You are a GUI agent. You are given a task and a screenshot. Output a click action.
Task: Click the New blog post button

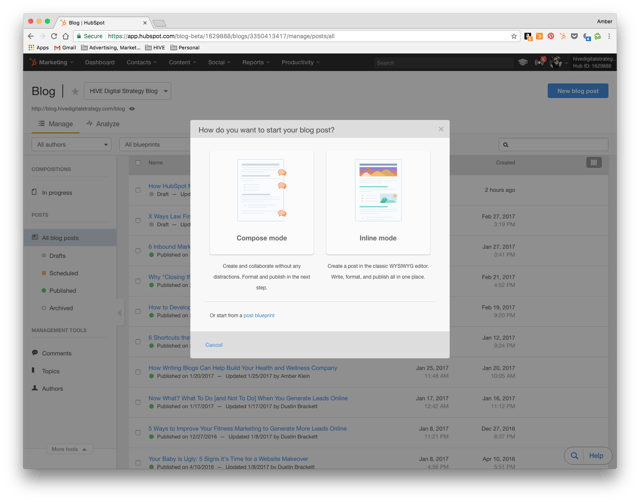tap(578, 91)
